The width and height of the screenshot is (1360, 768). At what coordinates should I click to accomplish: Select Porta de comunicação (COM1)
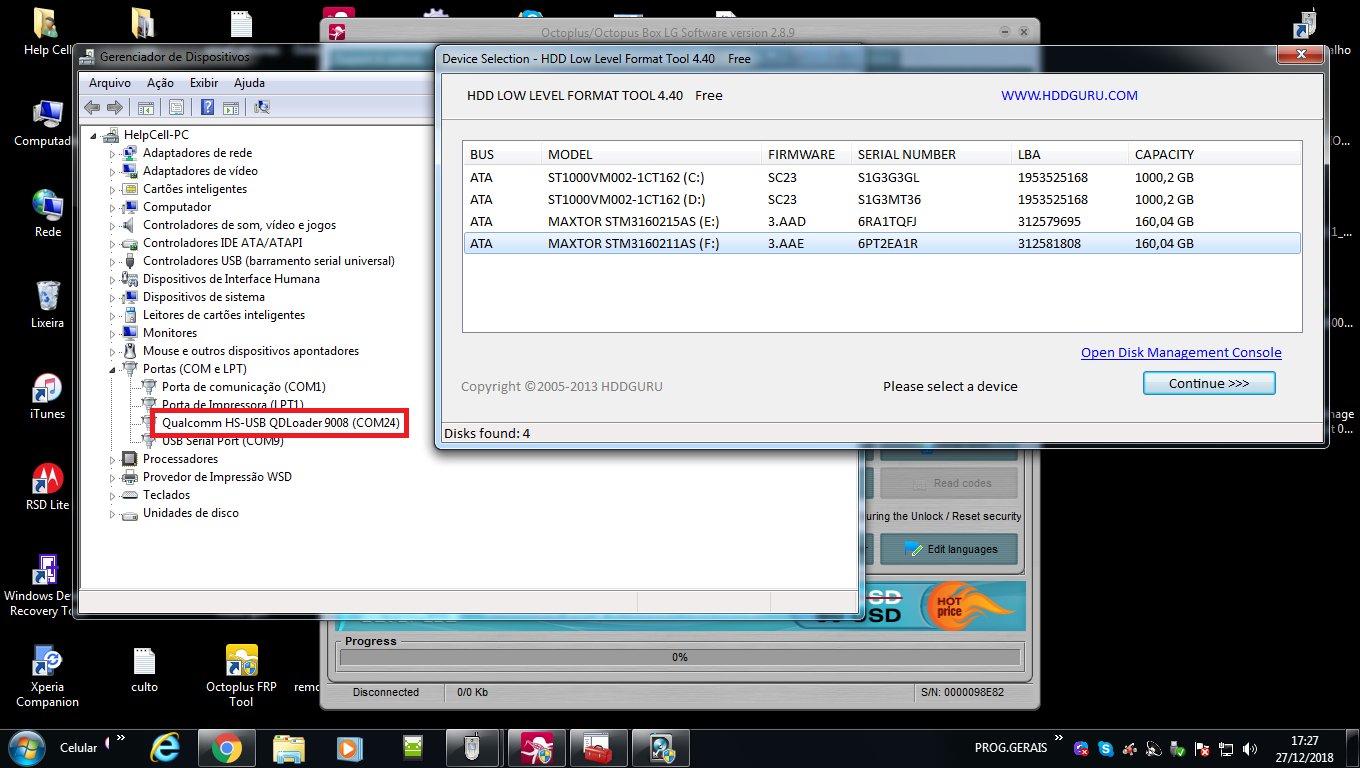point(243,387)
